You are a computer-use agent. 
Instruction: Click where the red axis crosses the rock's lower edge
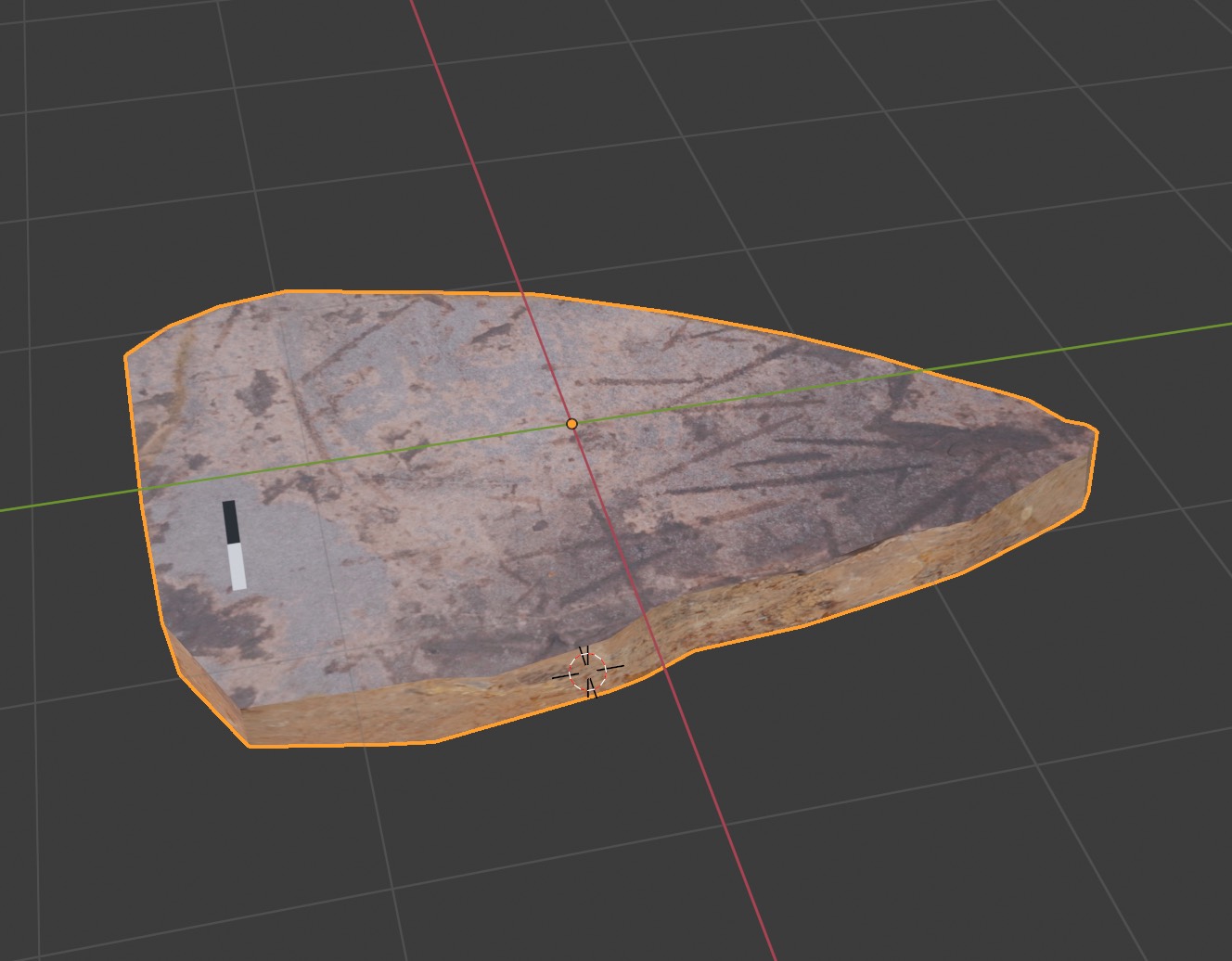[x=664, y=666]
